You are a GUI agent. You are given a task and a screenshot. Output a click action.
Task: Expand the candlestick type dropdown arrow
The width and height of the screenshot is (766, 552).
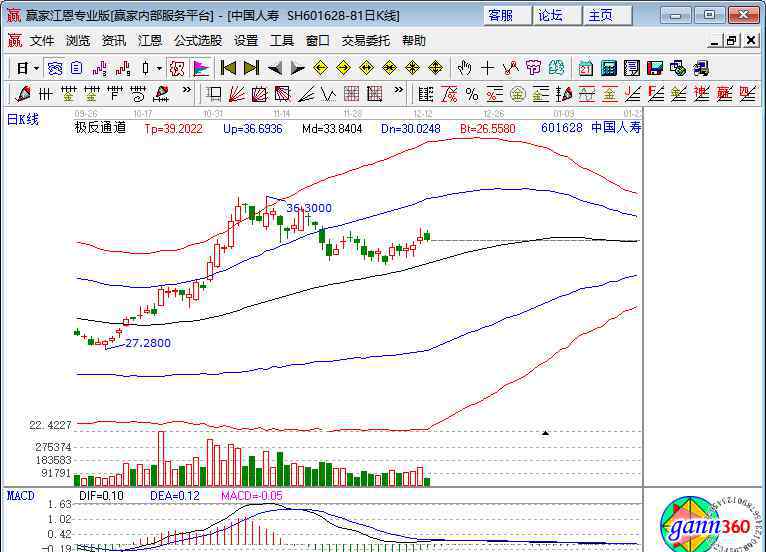(x=159, y=68)
